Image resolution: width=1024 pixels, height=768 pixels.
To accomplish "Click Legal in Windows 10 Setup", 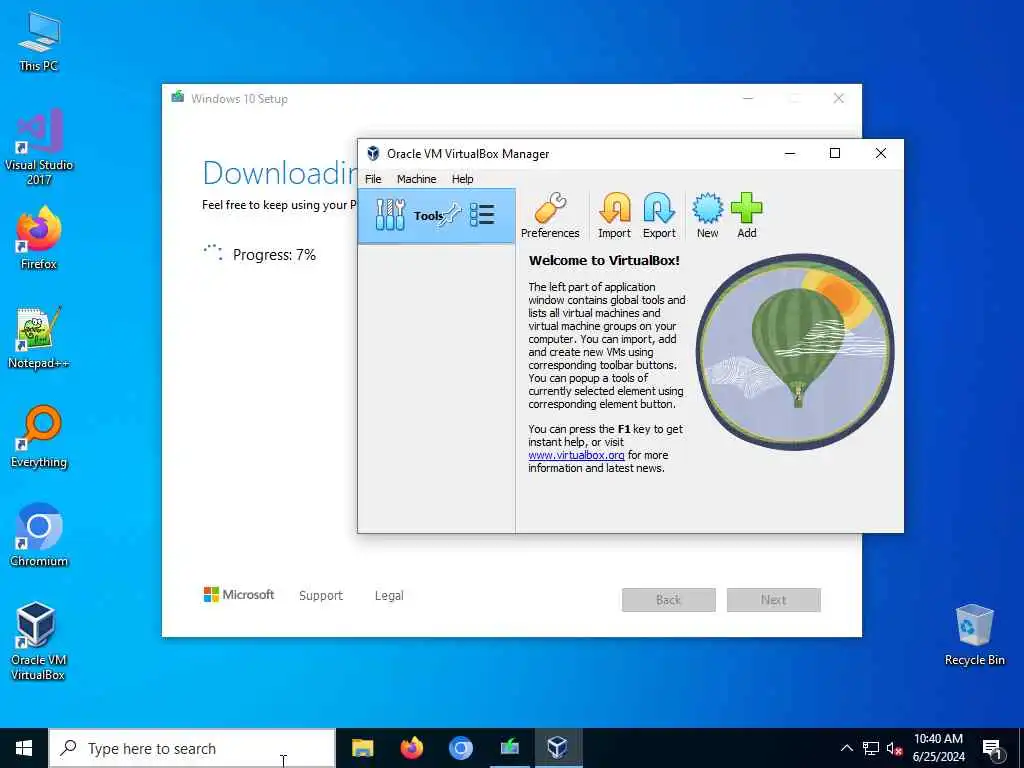I will (389, 596).
